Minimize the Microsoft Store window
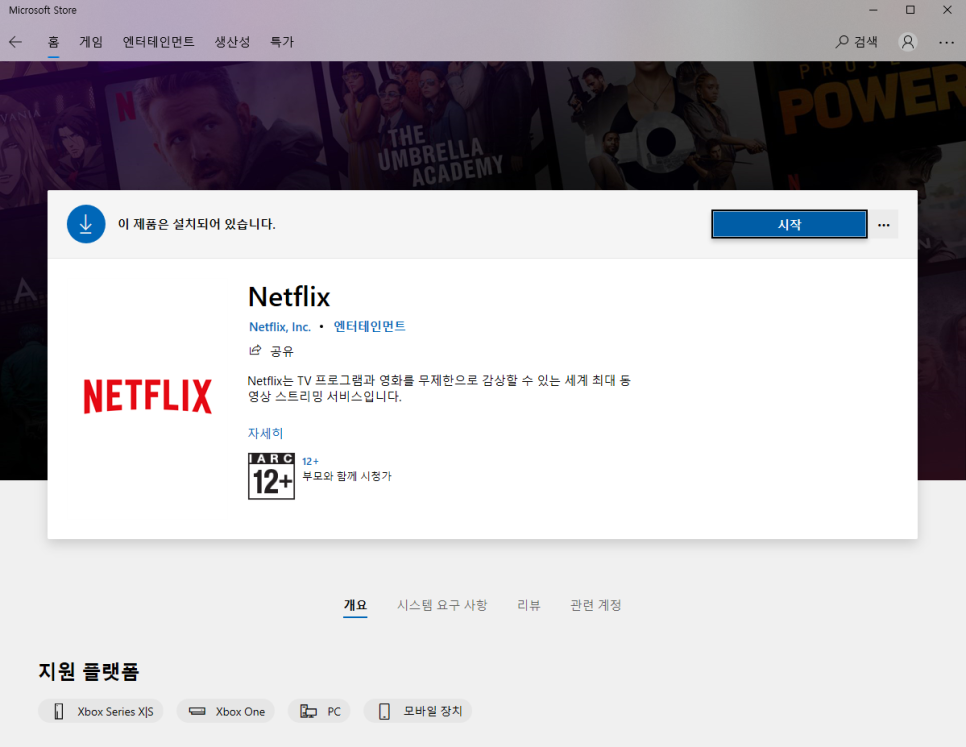 tap(873, 10)
